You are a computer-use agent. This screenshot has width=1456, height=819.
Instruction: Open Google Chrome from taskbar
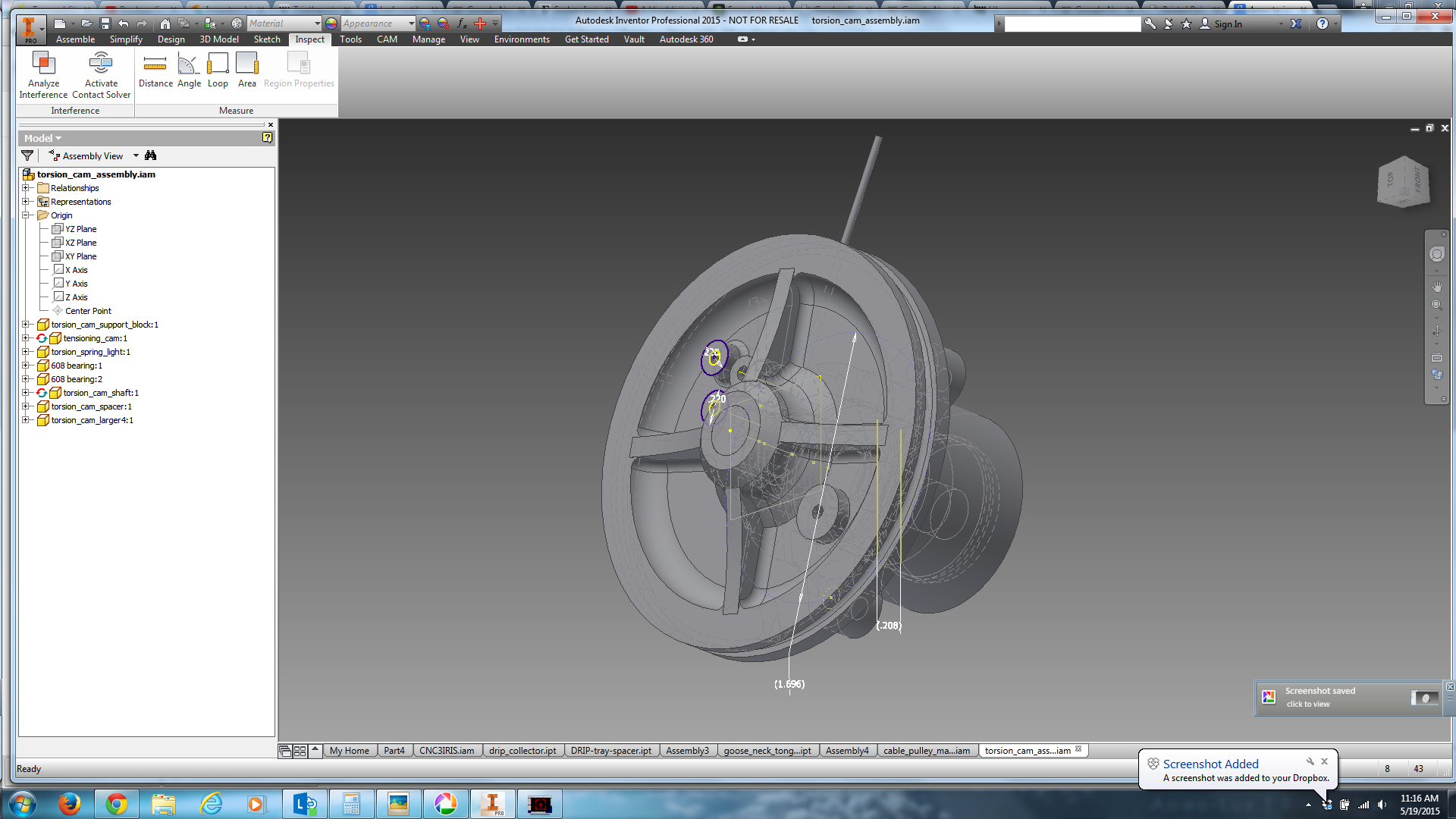(117, 804)
